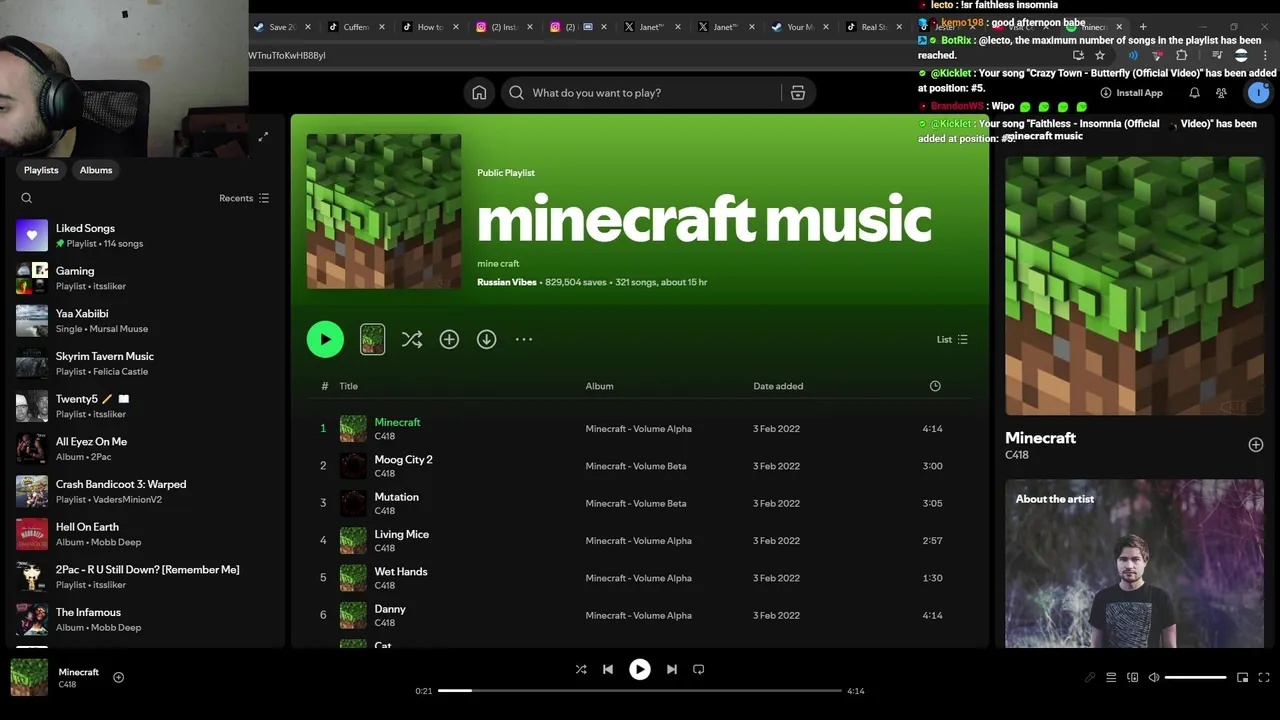The height and width of the screenshot is (720, 1280).
Task: Play the minecraft music playlist with green button
Action: coord(325,340)
